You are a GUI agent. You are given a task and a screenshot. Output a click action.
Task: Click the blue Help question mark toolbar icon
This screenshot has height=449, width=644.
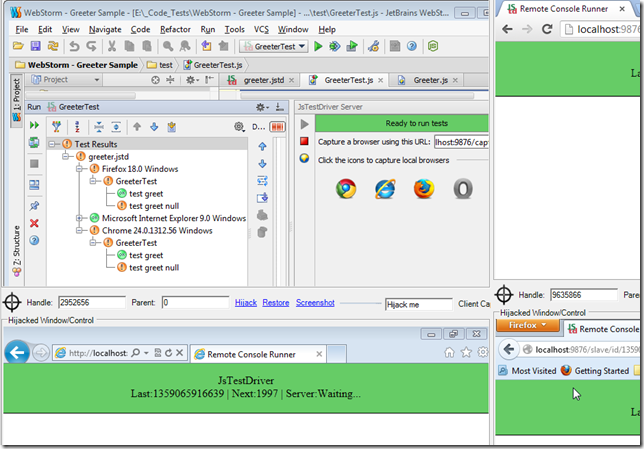point(412,46)
